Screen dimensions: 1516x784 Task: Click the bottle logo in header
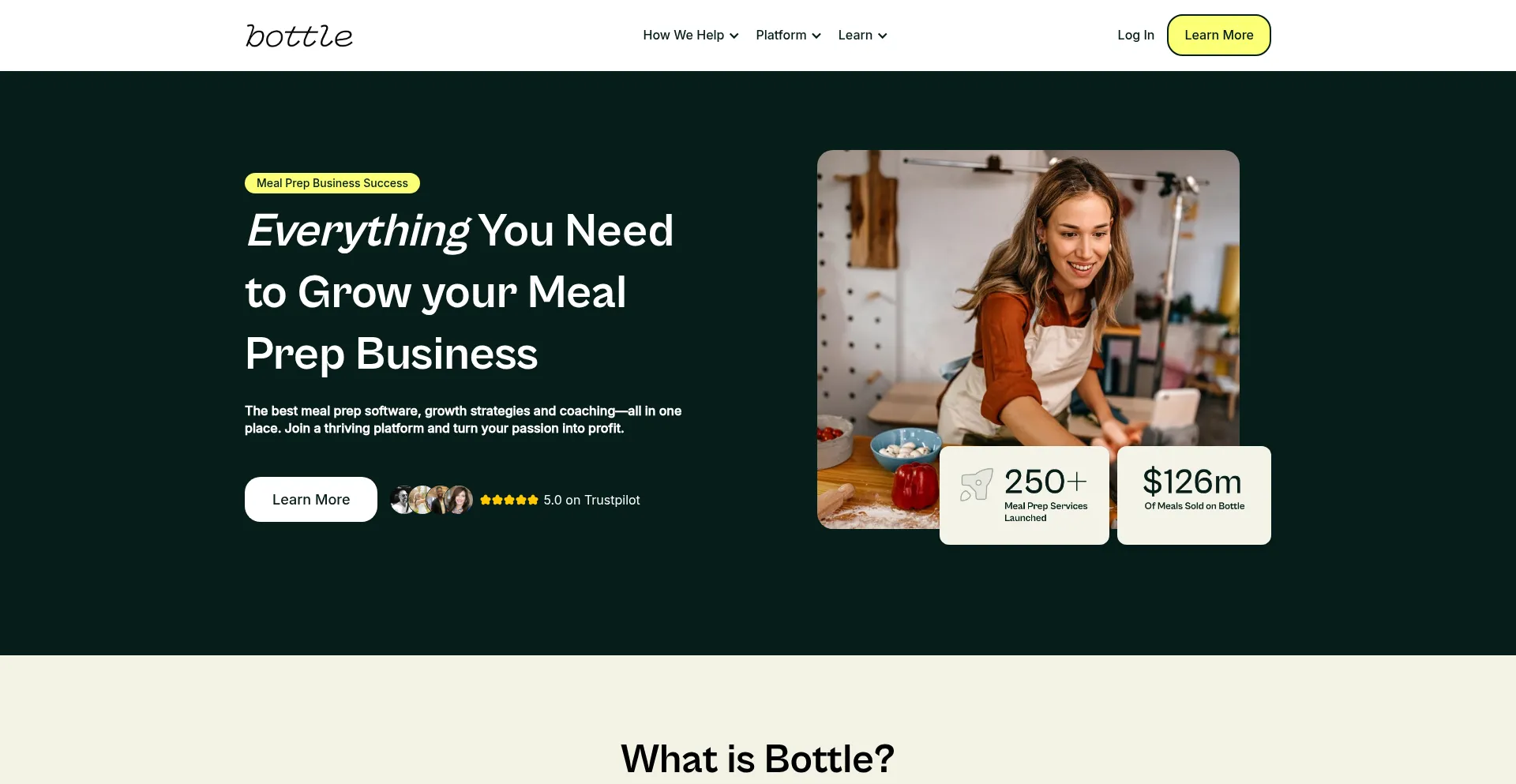tap(298, 36)
